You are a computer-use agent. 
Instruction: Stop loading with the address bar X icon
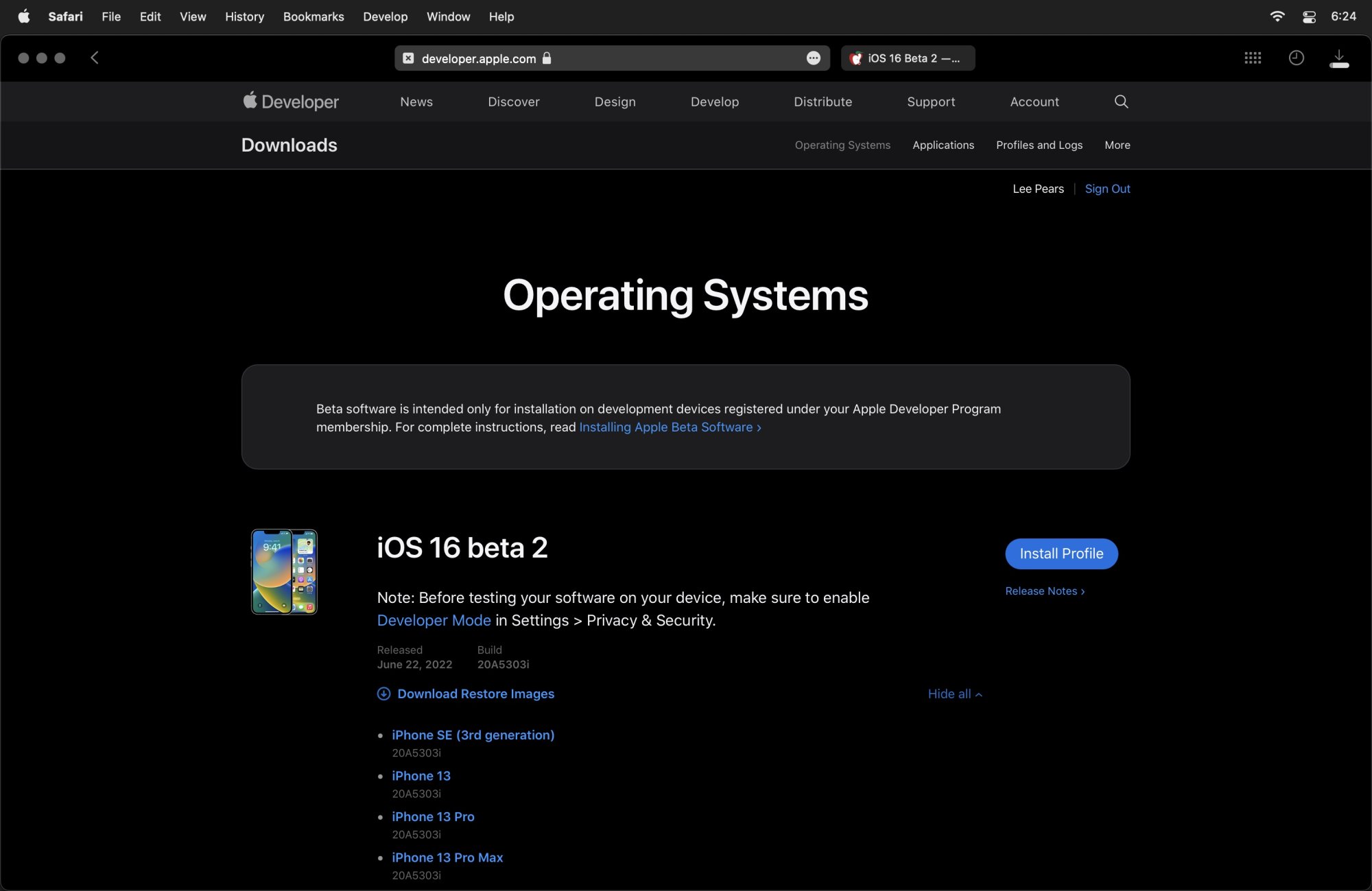(408, 58)
